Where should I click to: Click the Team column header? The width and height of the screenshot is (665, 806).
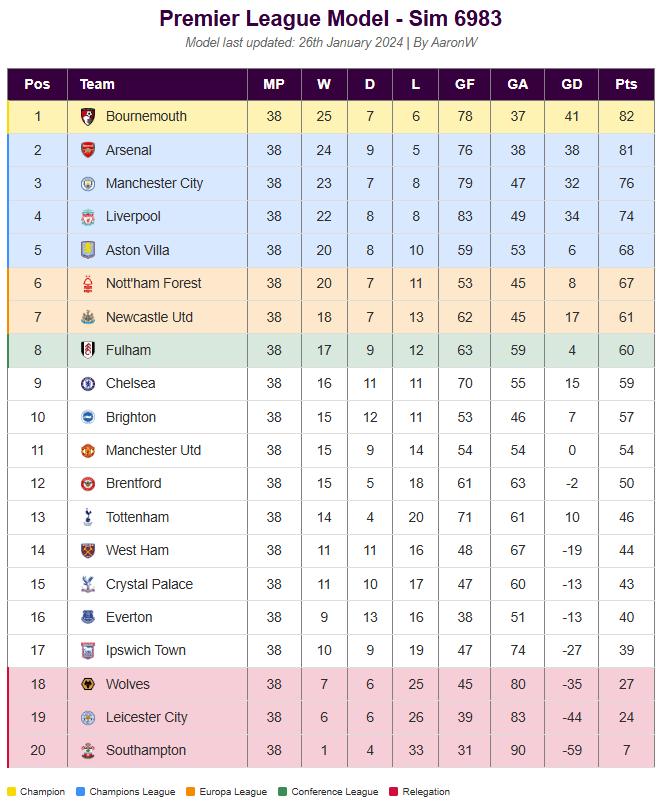[97, 84]
